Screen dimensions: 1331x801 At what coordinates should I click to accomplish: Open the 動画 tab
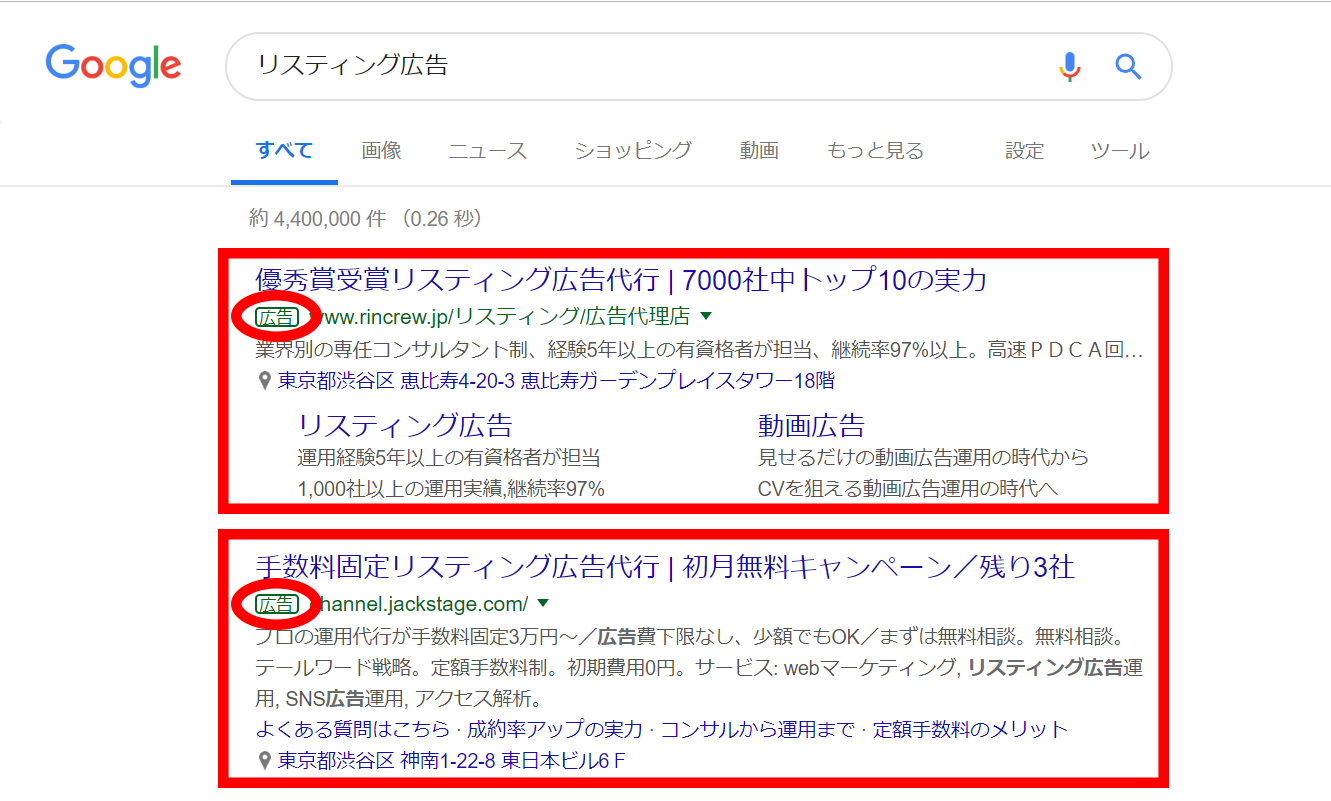759,151
